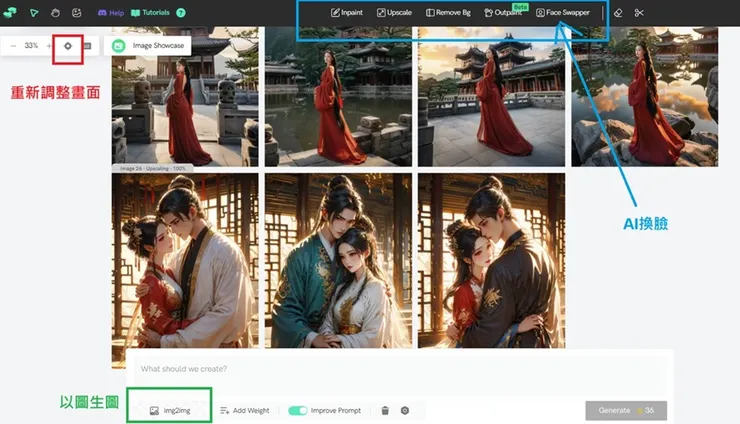Viewport: 740px width, 424px height.
Task: Select the Outpaint beta tool
Action: click(x=503, y=13)
